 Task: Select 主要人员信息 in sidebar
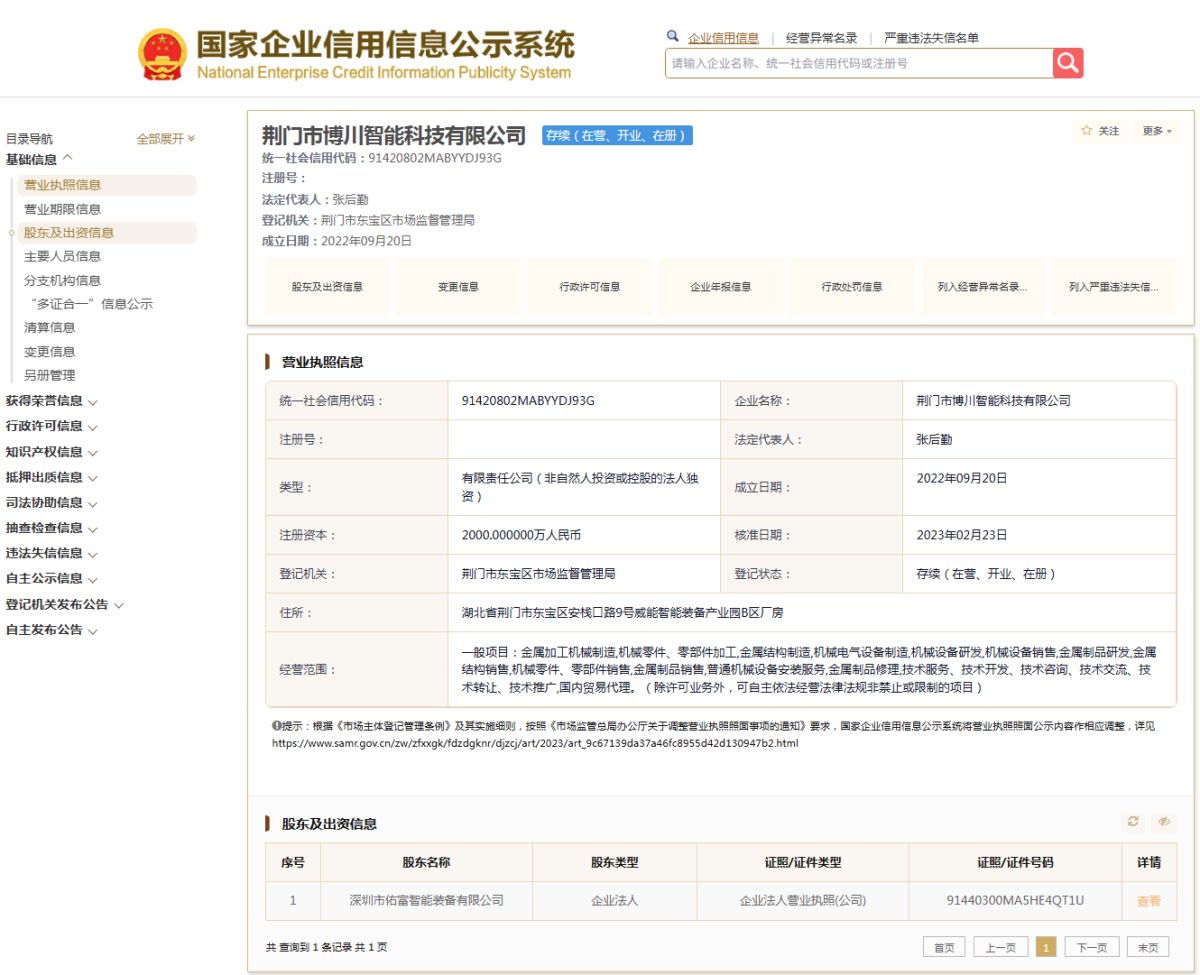click(x=63, y=256)
